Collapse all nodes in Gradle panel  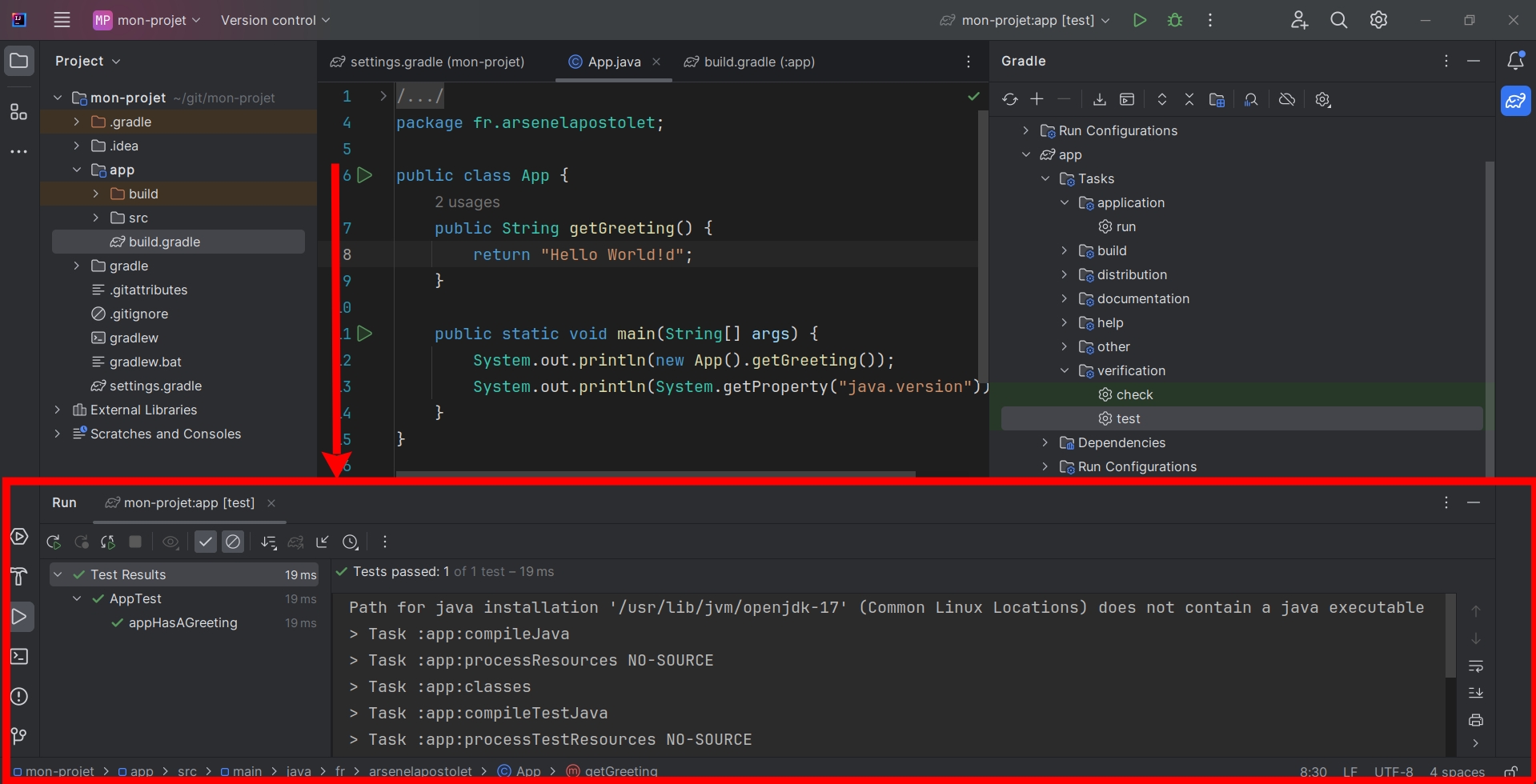click(x=1189, y=99)
